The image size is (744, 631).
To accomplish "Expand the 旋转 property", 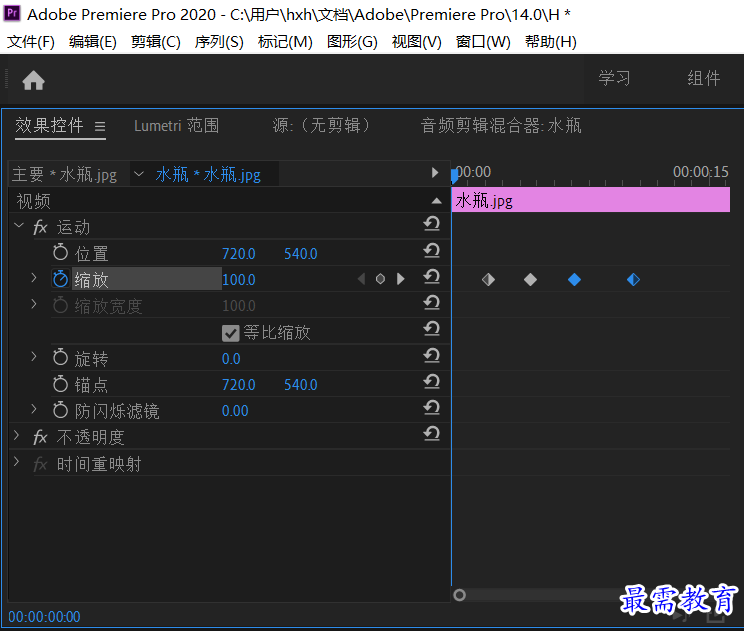I will [34, 356].
